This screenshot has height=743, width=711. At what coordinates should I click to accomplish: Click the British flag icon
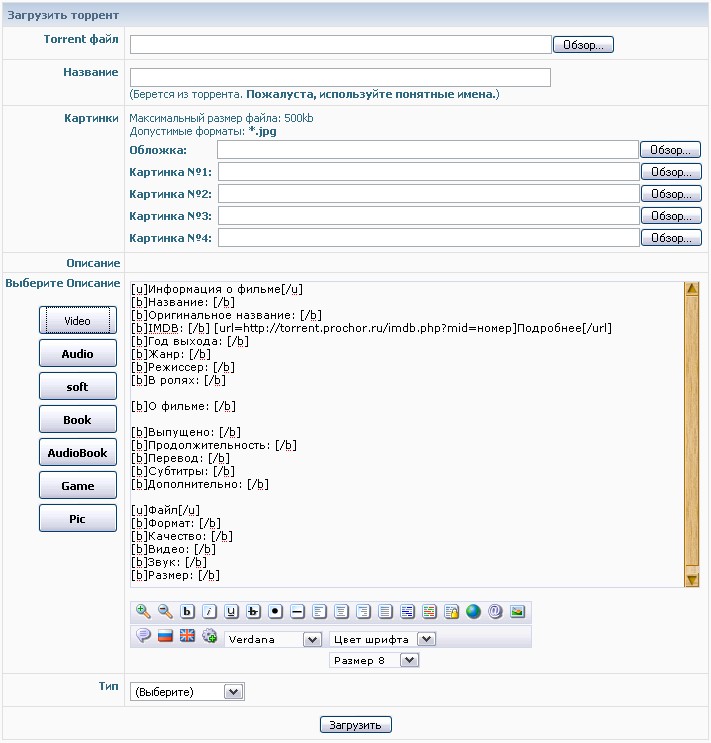coord(187,635)
